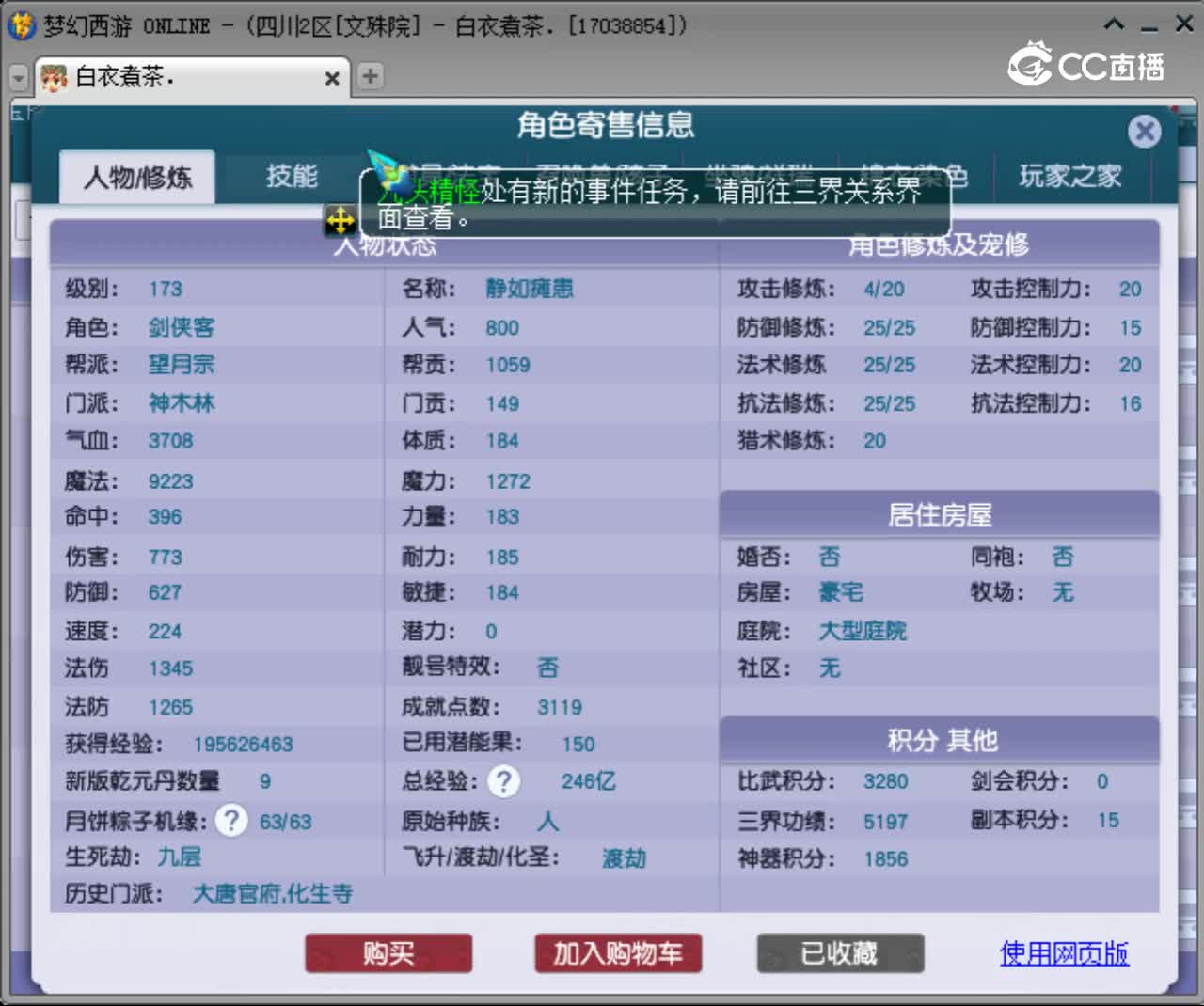Click the 比武积分 value 3280
This screenshot has height=1006, width=1204.
[886, 782]
